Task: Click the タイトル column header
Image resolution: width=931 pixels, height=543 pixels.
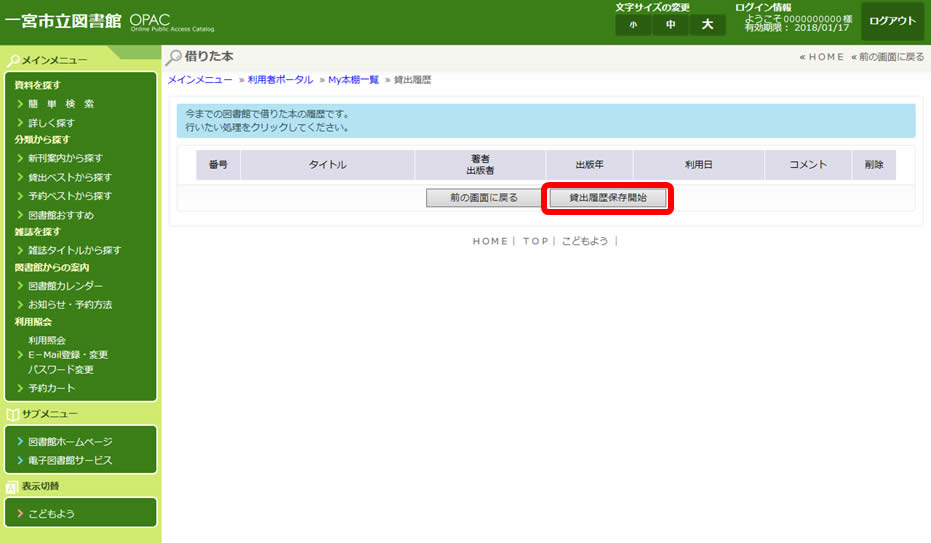Action: coord(328,164)
